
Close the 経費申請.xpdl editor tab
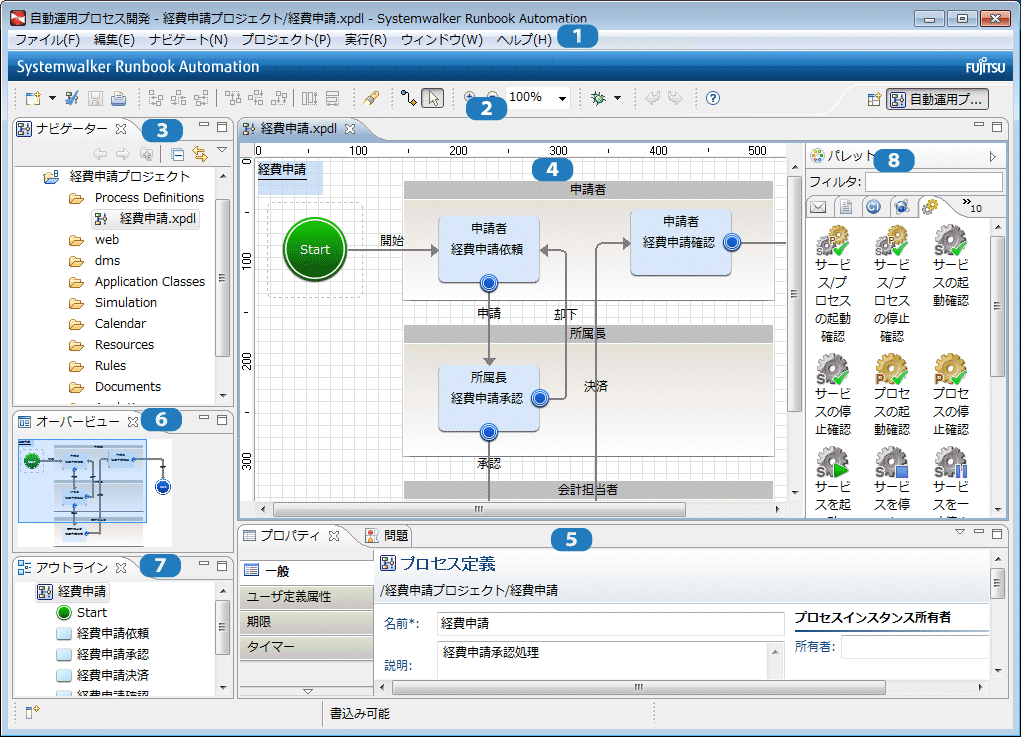pyautogui.click(x=350, y=129)
